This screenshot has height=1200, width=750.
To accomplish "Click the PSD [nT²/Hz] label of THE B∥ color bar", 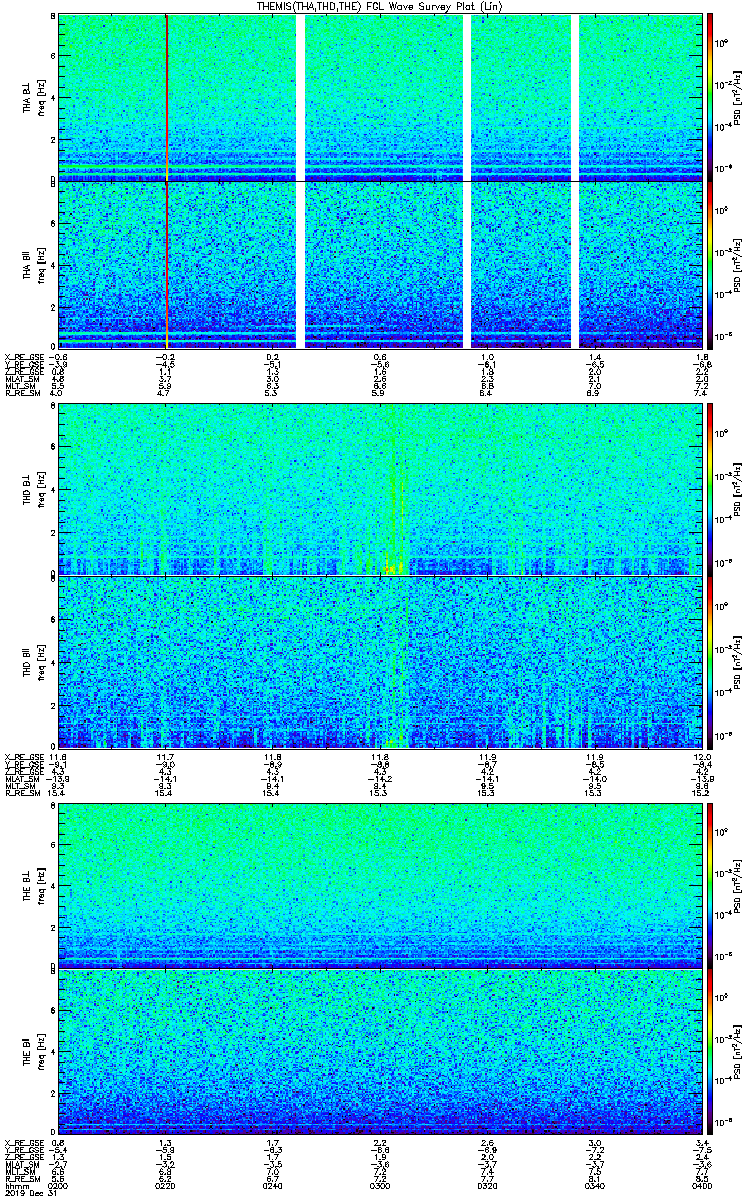I will pyautogui.click(x=738, y=1053).
